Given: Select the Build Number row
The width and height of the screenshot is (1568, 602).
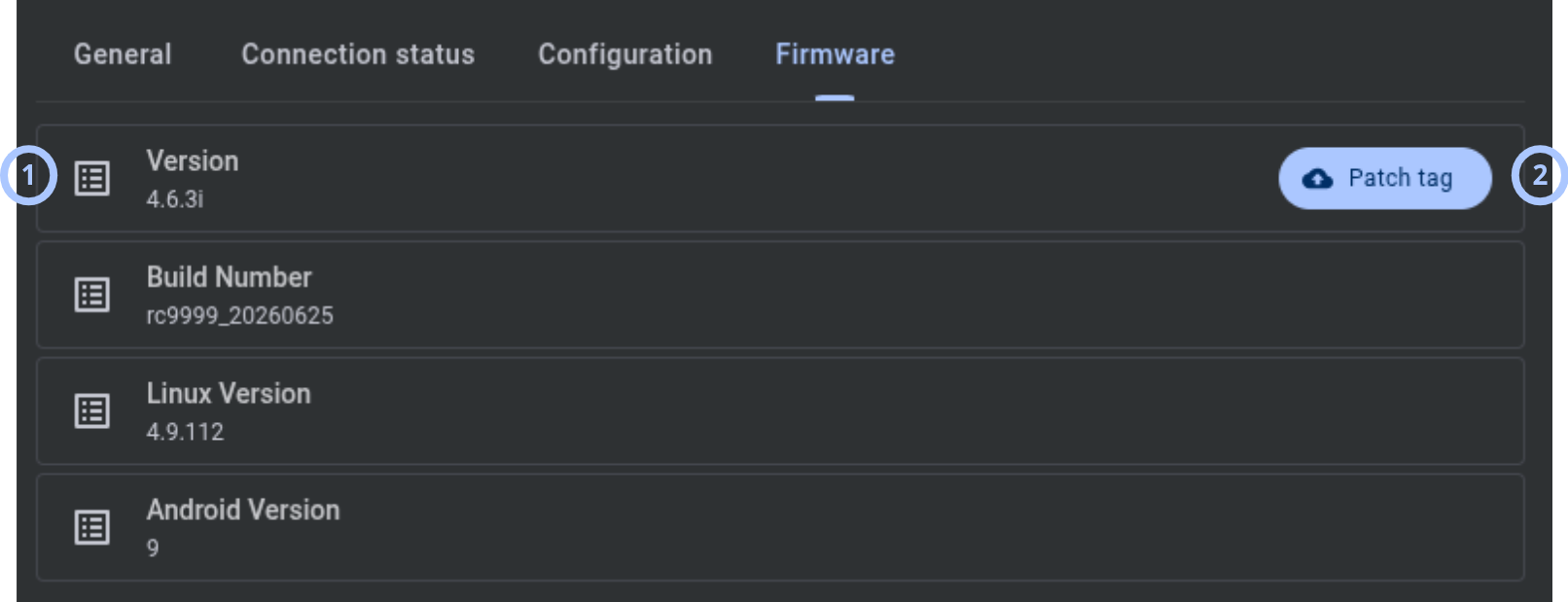Looking at the screenshot, I should (x=780, y=295).
